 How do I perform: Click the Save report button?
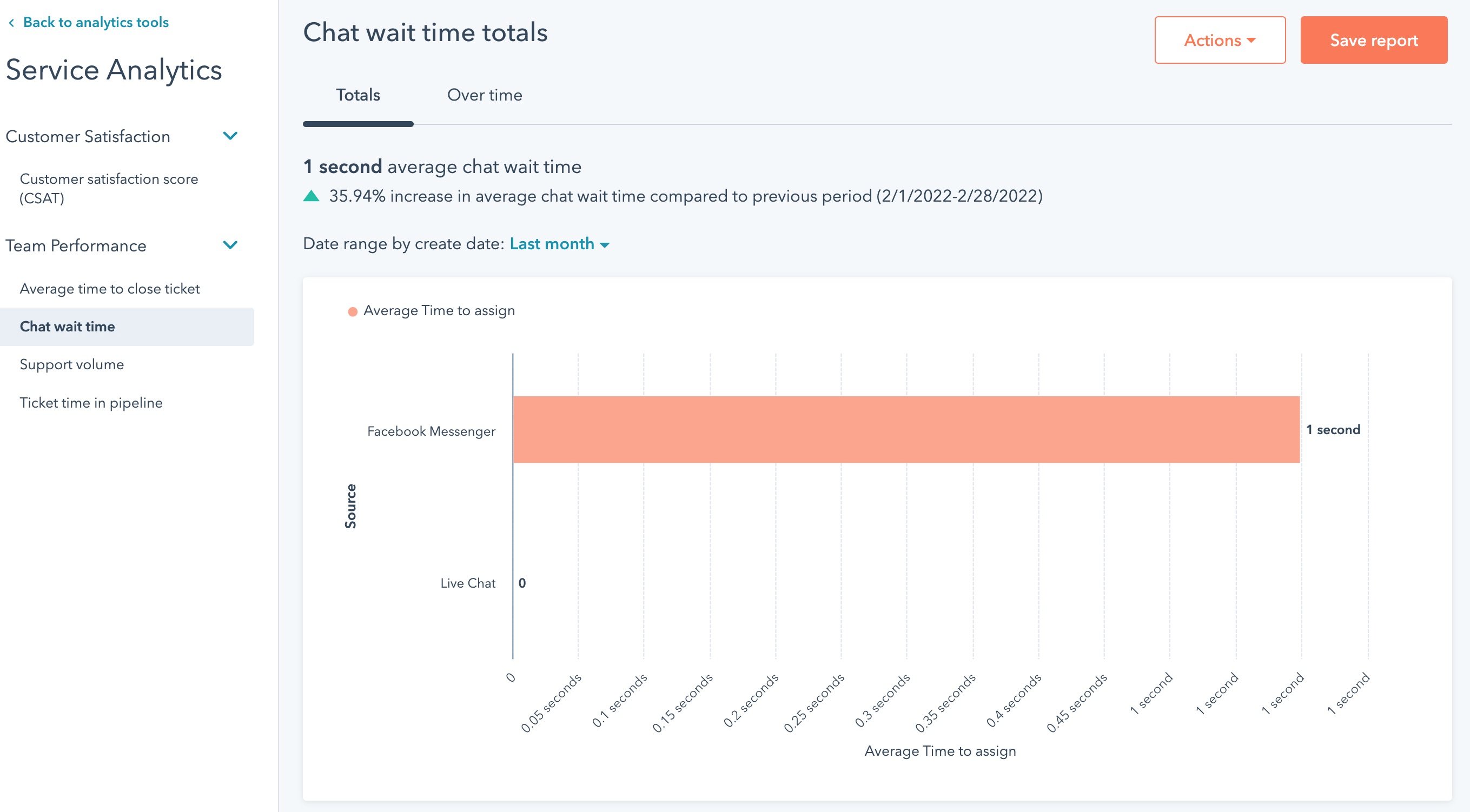[1374, 40]
